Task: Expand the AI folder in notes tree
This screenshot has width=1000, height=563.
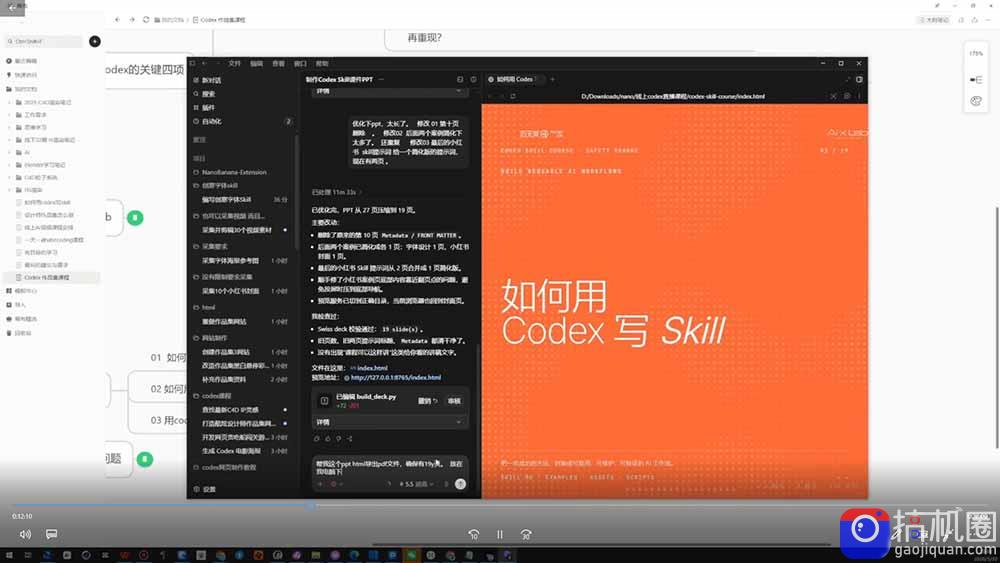Action: pyautogui.click(x=10, y=152)
